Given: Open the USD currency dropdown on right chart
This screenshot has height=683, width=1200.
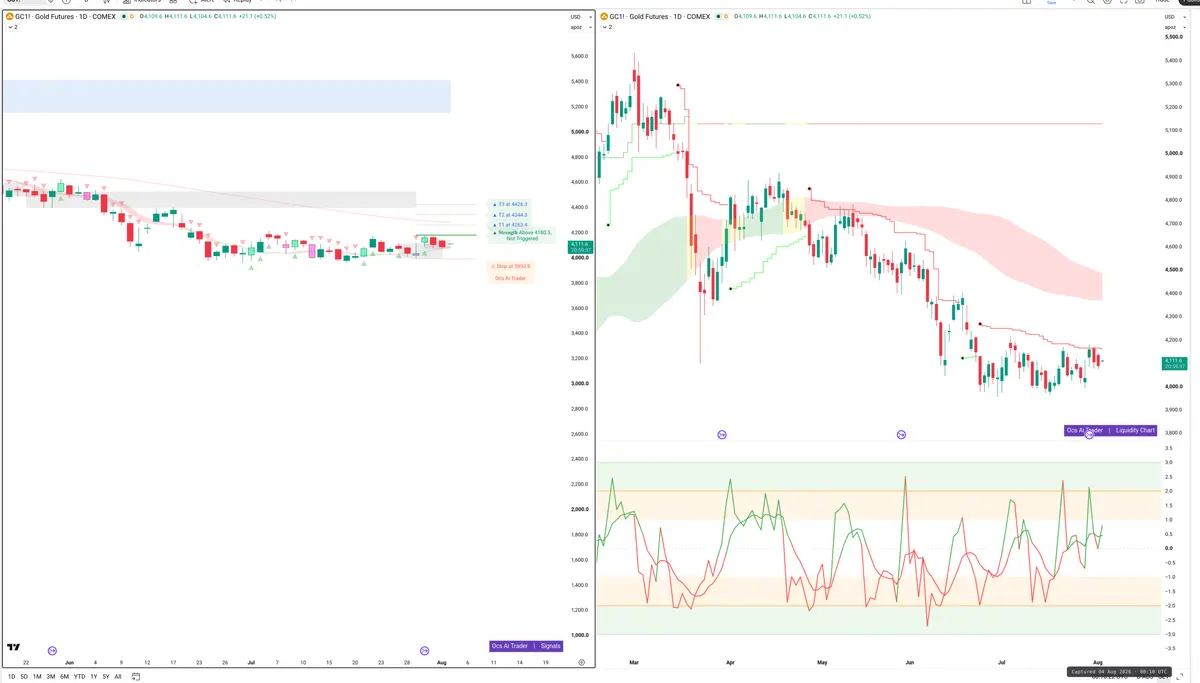Looking at the screenshot, I should (x=1174, y=17).
